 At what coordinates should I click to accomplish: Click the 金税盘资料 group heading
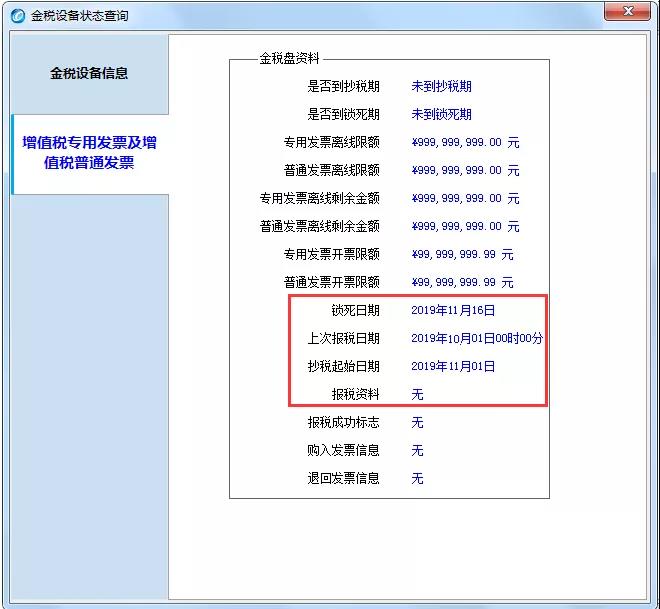click(x=289, y=59)
